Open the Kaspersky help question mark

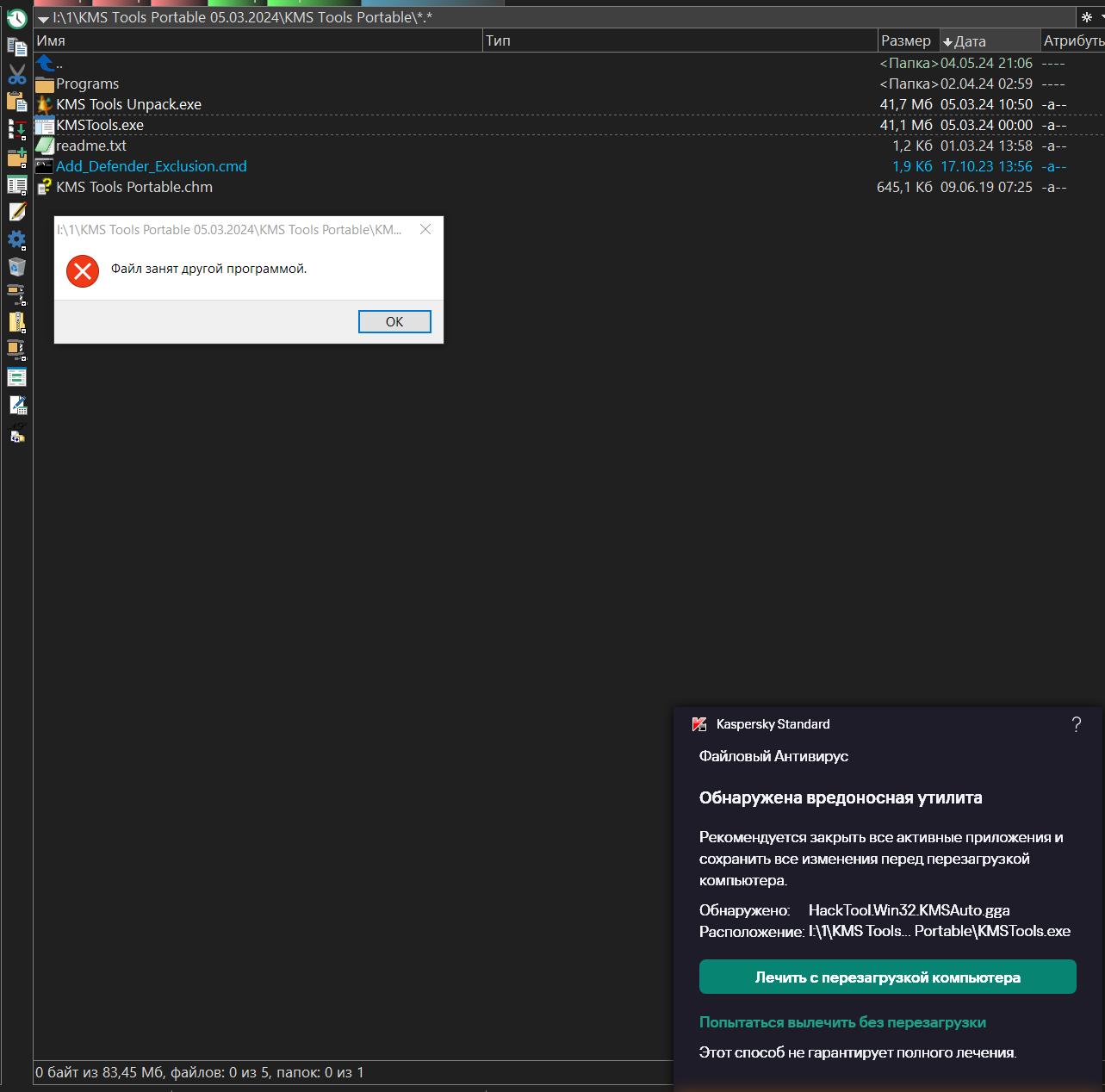(1076, 724)
